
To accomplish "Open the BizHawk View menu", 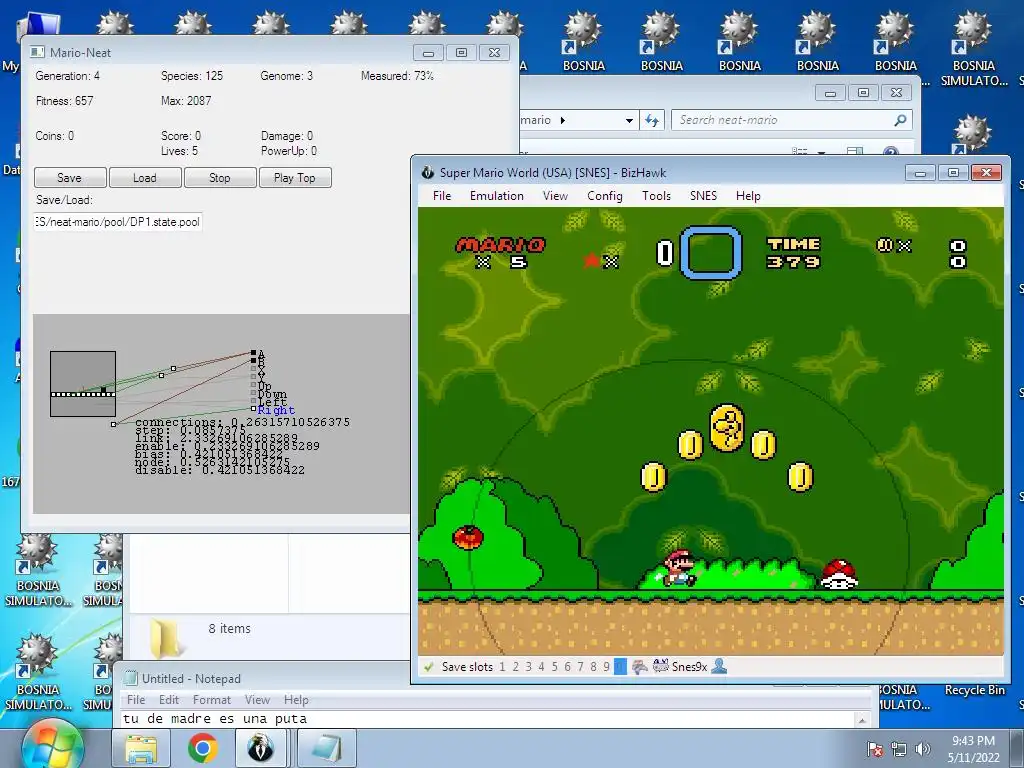I will coord(555,196).
